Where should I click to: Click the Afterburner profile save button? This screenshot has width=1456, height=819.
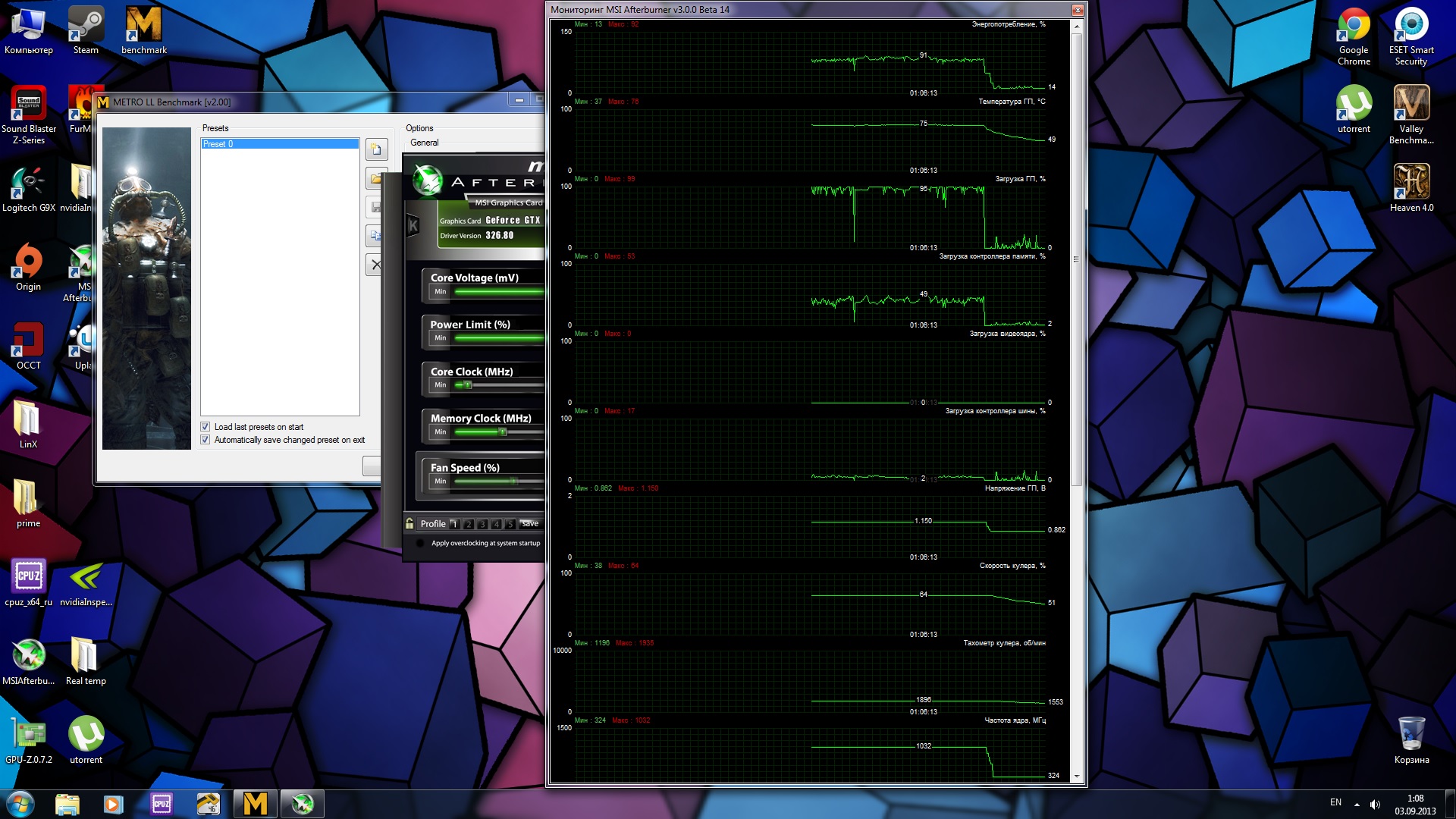(530, 523)
